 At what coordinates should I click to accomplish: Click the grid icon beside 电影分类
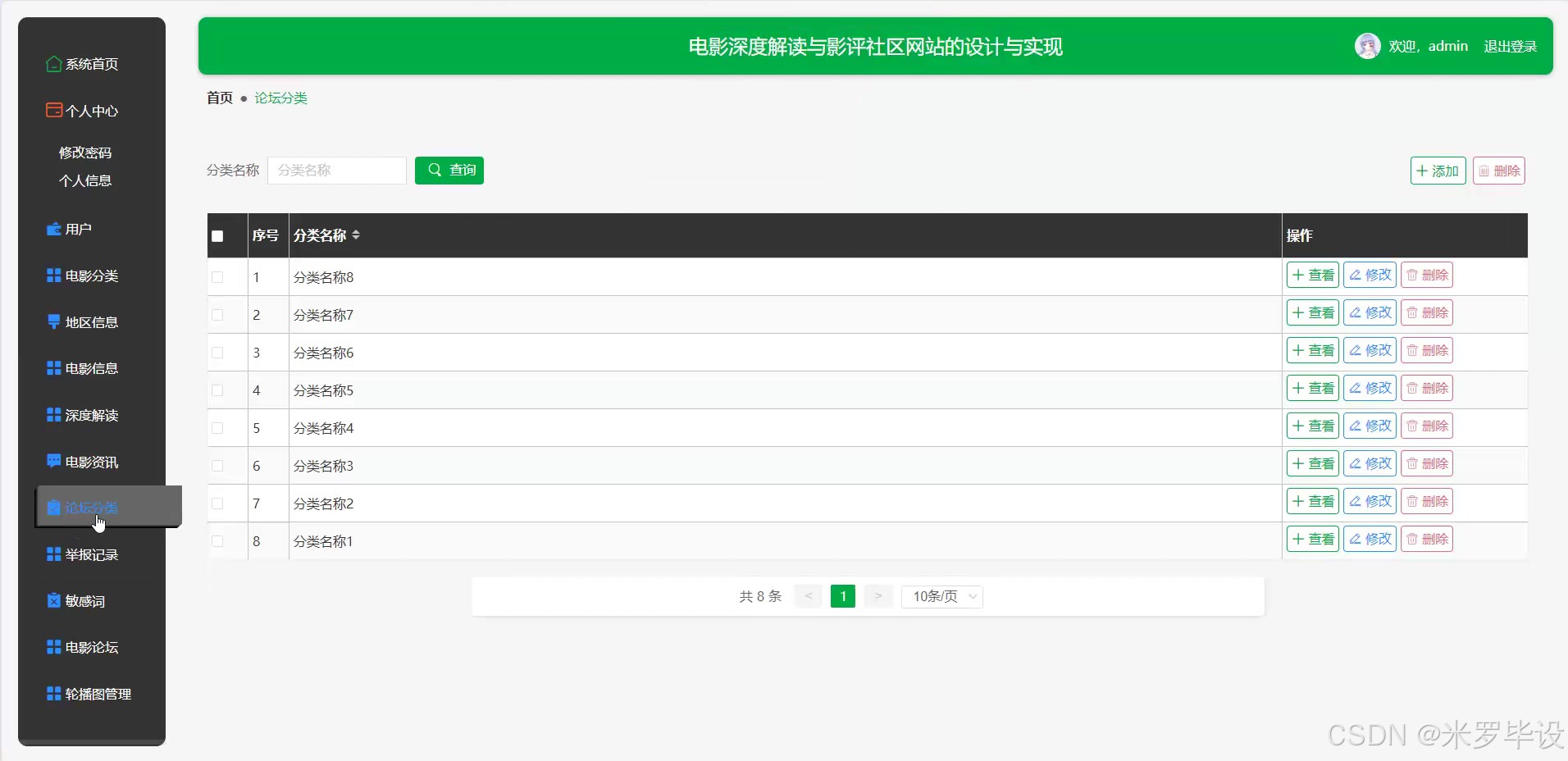(54, 276)
